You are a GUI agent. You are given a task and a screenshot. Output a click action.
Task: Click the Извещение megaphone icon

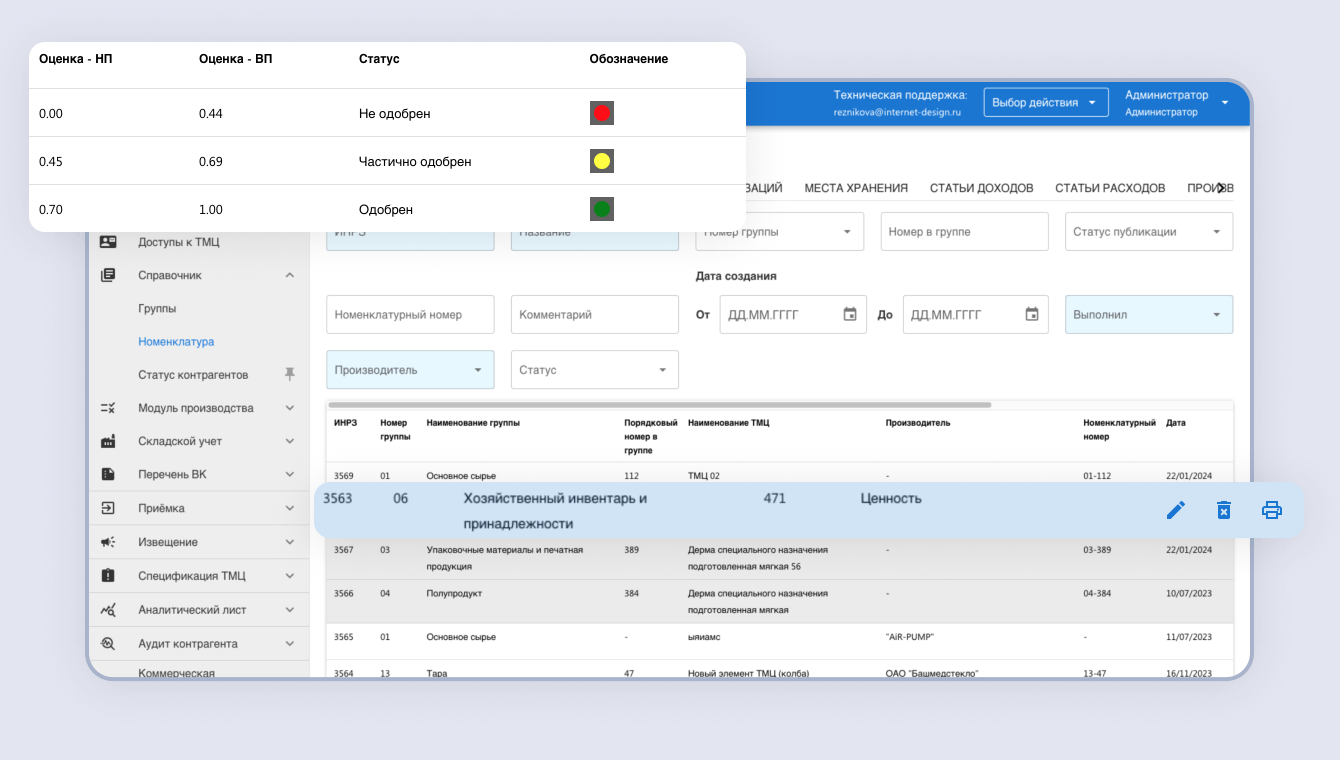[108, 542]
